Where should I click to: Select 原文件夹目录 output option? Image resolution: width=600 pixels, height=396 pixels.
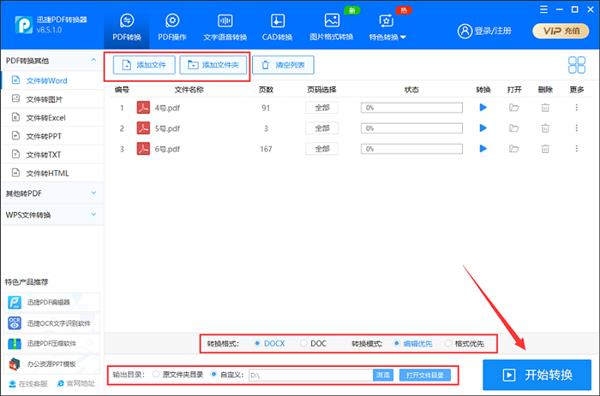(x=178, y=374)
